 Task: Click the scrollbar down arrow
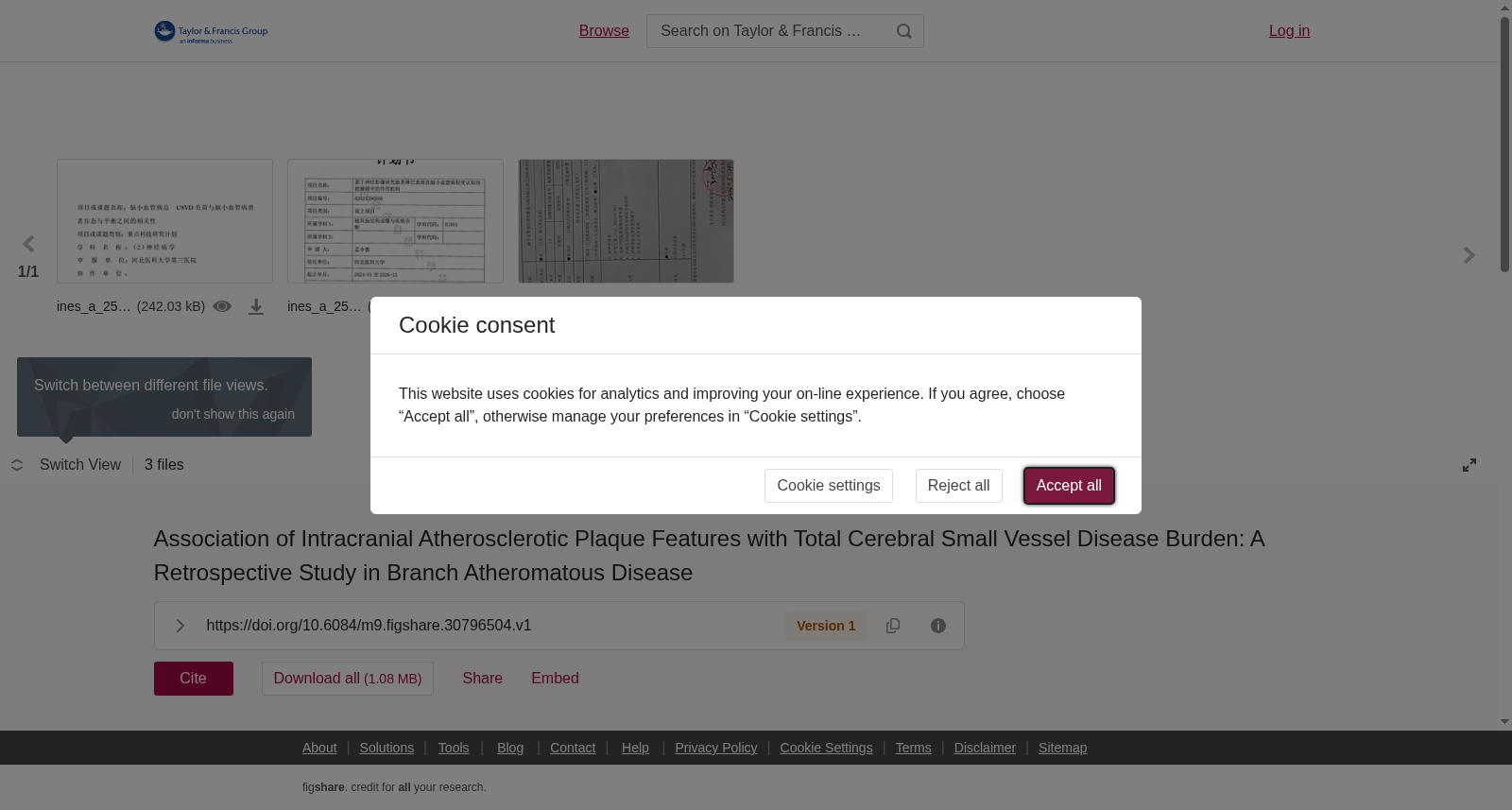click(x=1504, y=722)
